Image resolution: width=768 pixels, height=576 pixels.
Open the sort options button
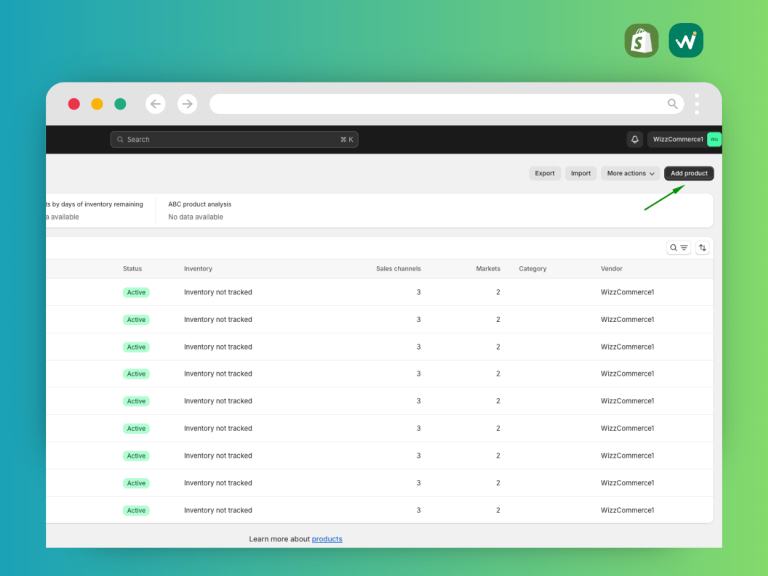(702, 248)
